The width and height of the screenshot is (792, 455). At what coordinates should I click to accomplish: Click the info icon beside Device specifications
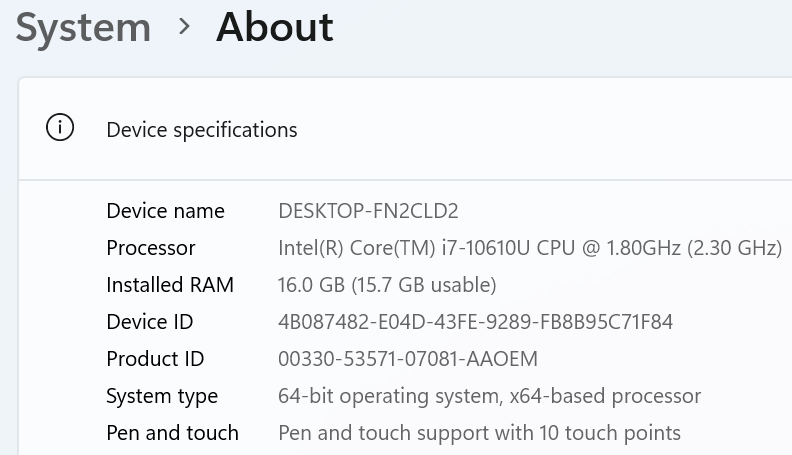pyautogui.click(x=60, y=127)
